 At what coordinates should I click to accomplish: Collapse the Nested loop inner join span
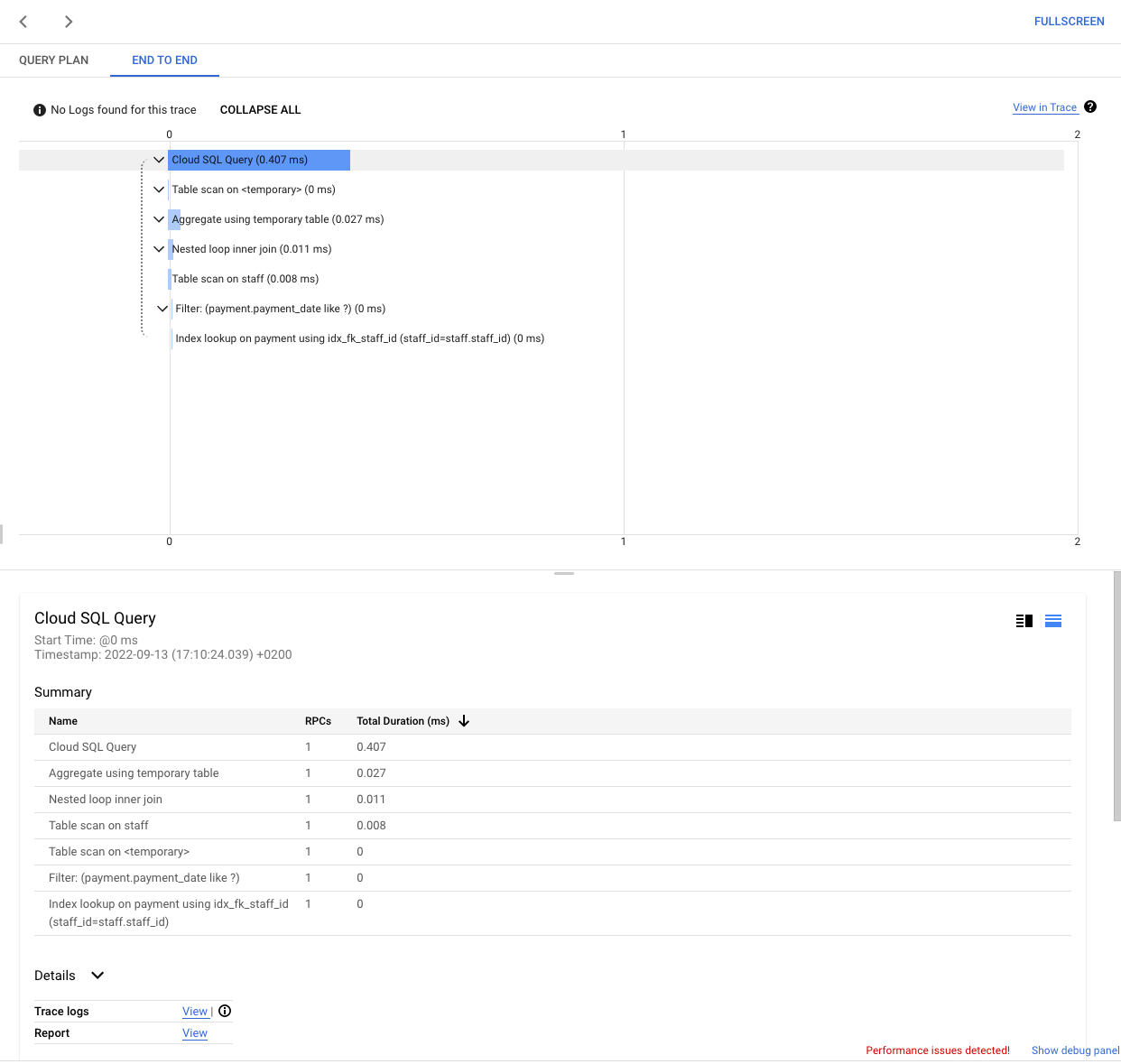click(159, 249)
